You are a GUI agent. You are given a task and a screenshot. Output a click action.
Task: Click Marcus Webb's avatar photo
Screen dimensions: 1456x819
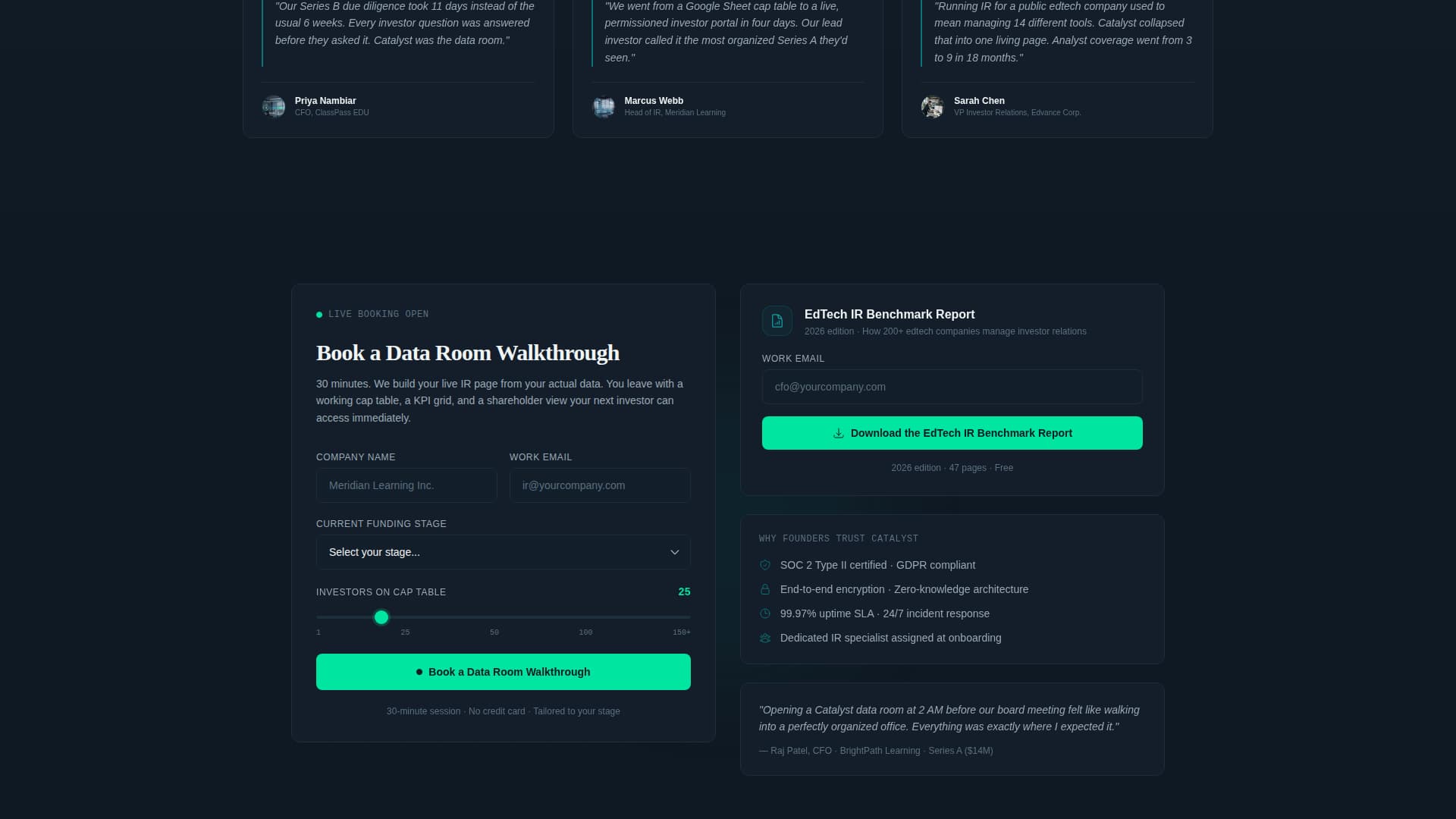pyautogui.click(x=604, y=106)
